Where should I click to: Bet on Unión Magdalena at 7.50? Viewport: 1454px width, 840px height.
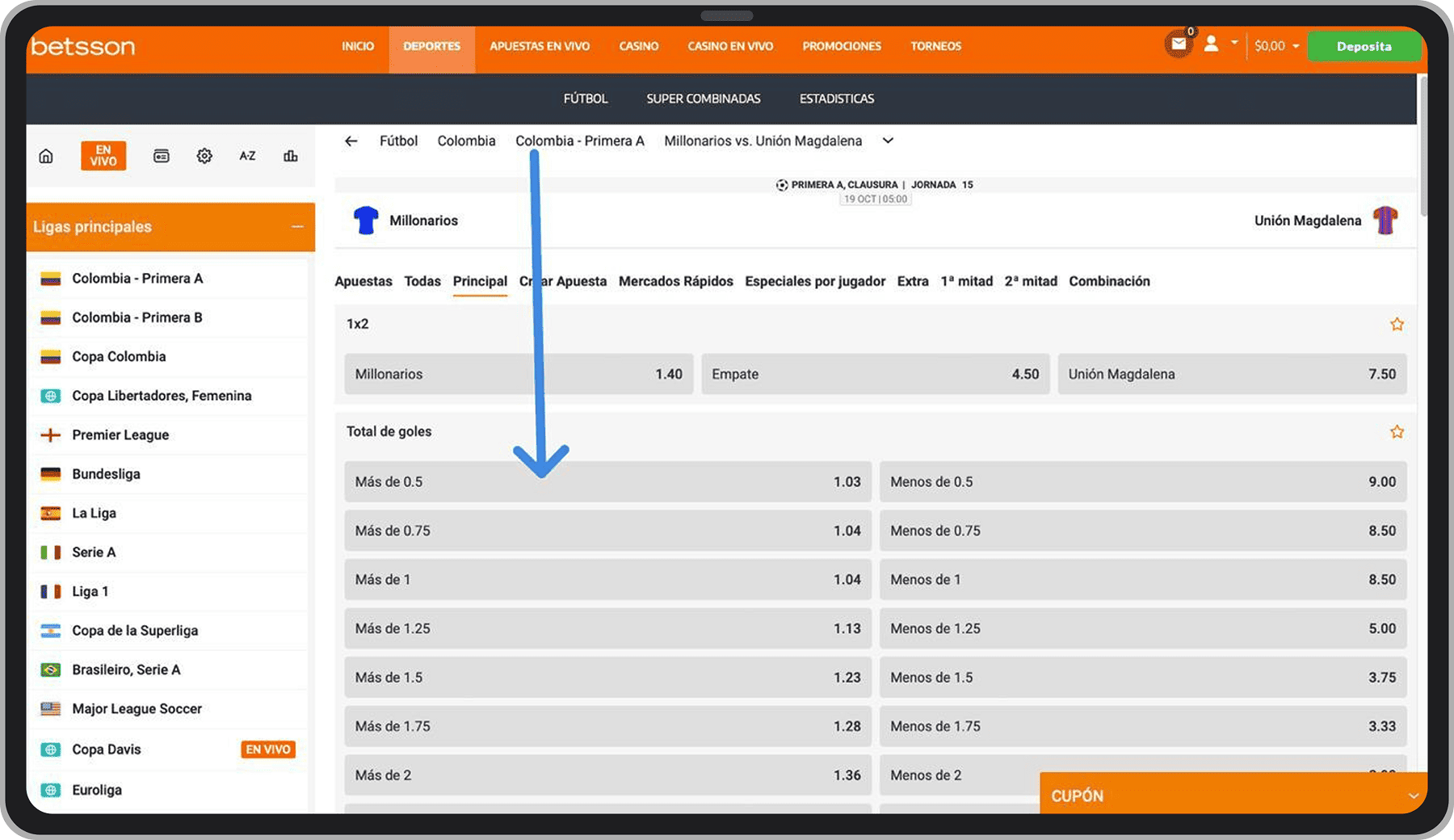(x=1233, y=374)
